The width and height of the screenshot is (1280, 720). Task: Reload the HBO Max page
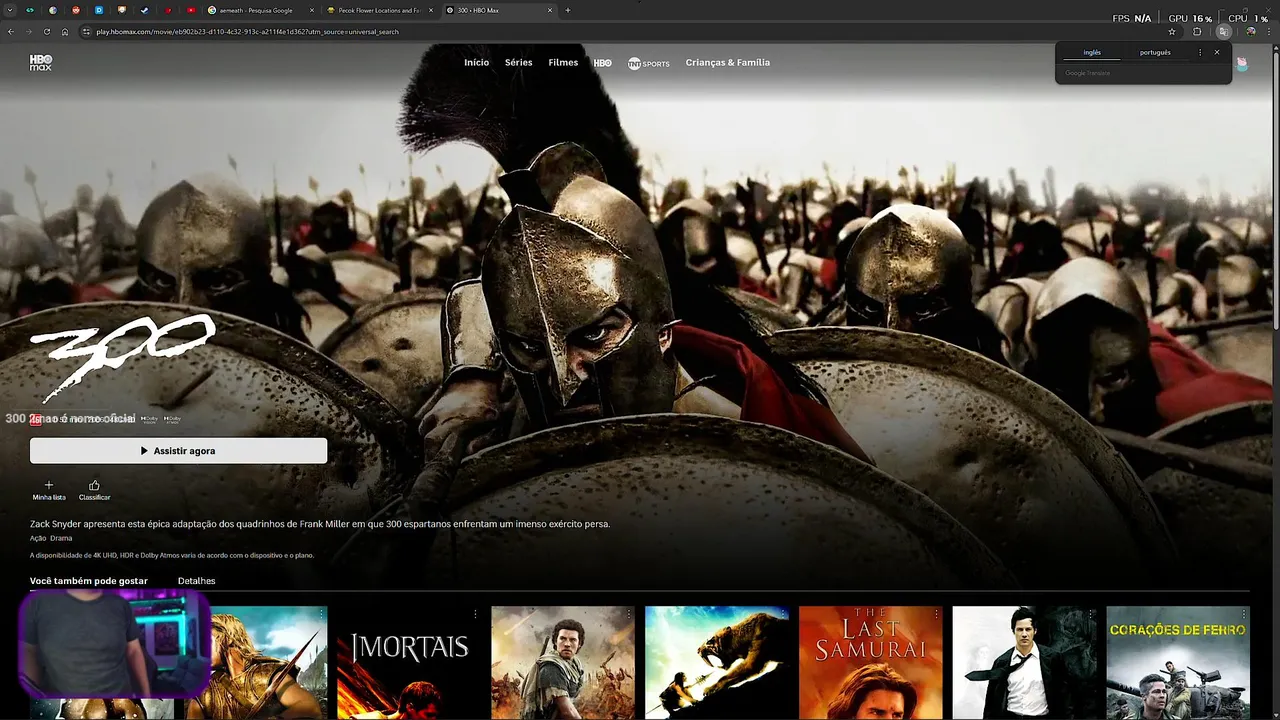click(x=47, y=32)
